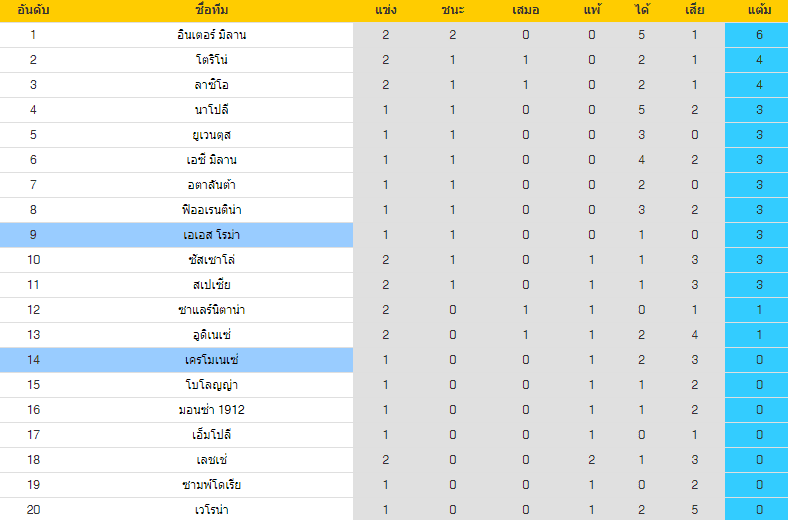The width and height of the screenshot is (788, 520).
Task: Click อินเตอร์ มิลาน's points value 6
Action: 759,35
